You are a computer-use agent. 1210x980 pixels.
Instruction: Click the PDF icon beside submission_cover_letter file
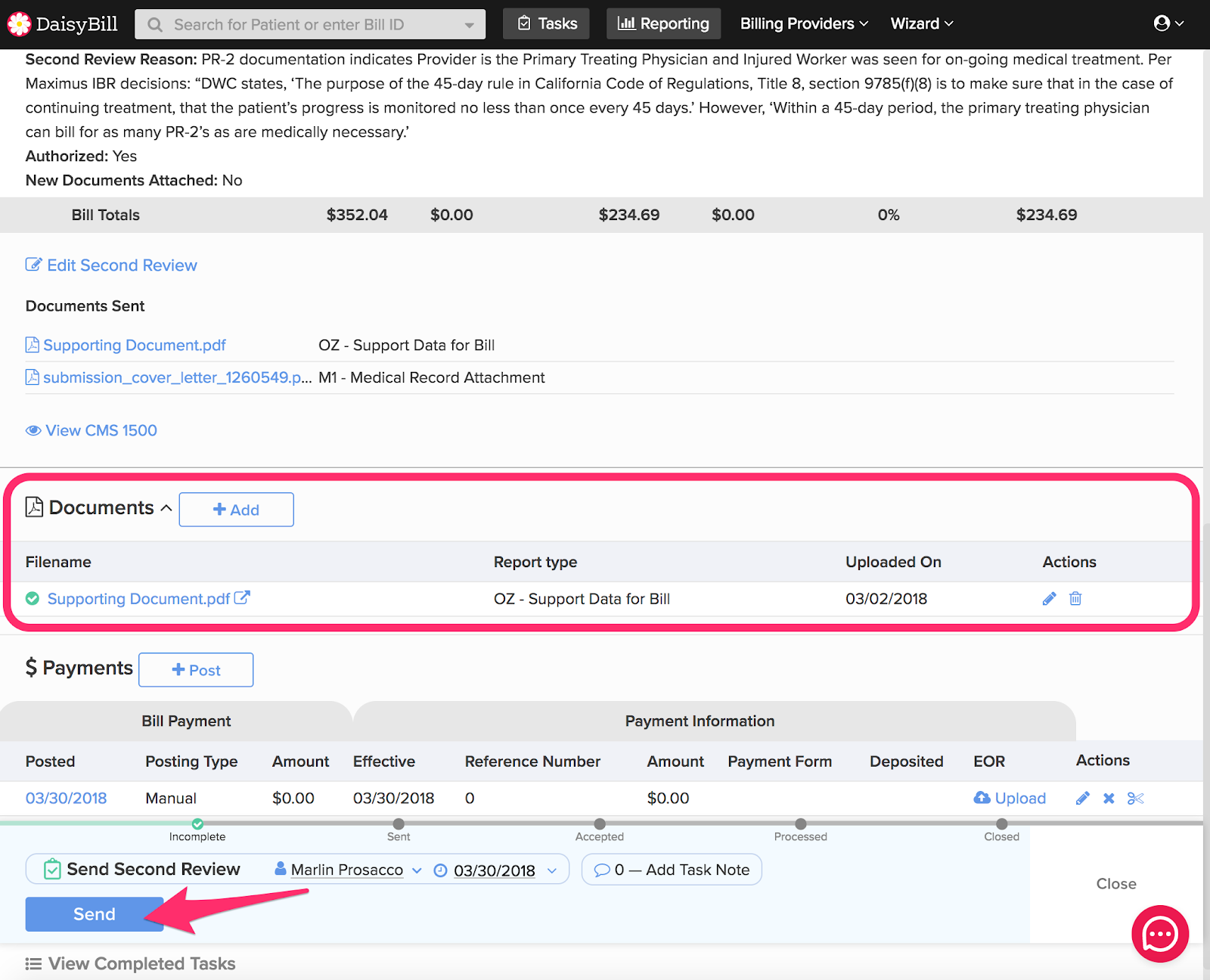point(33,377)
